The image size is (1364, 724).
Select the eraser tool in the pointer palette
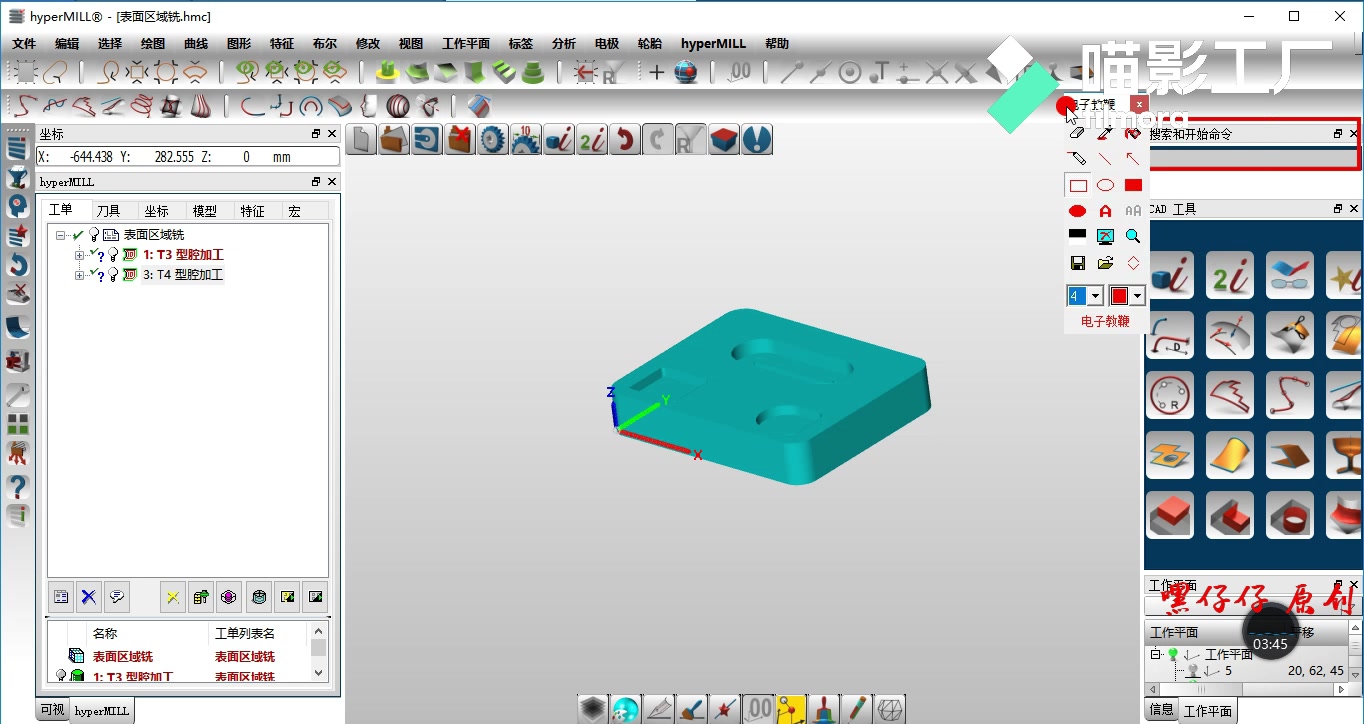tap(1077, 132)
